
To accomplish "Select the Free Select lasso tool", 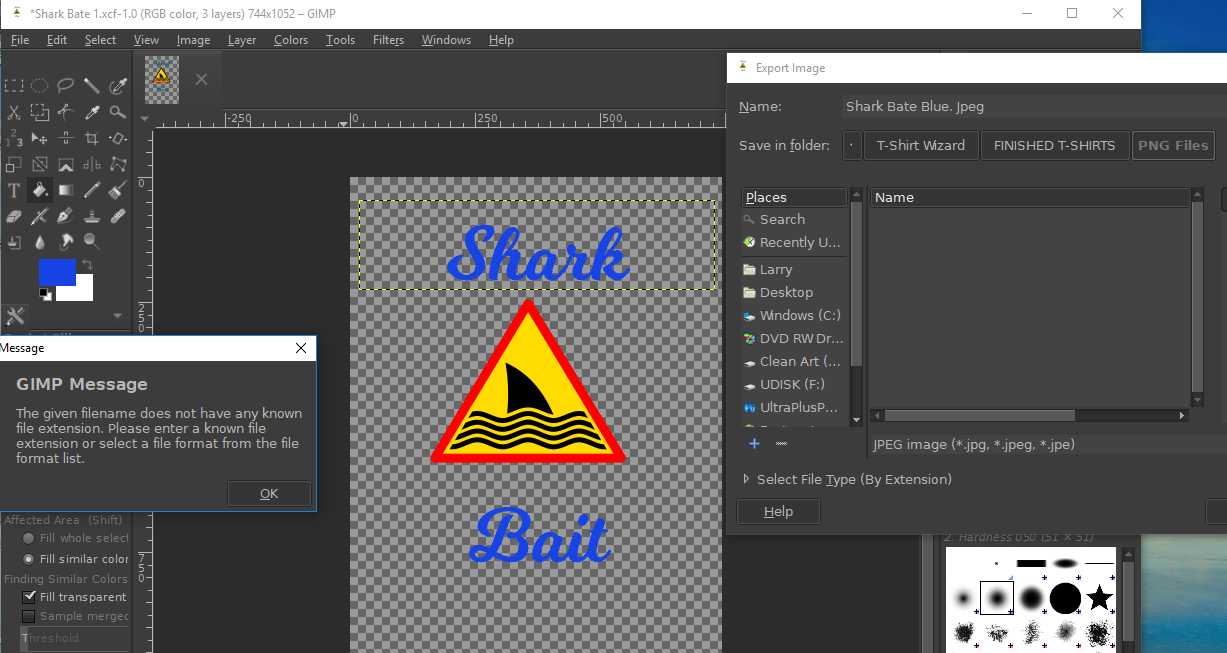I will 66,86.
